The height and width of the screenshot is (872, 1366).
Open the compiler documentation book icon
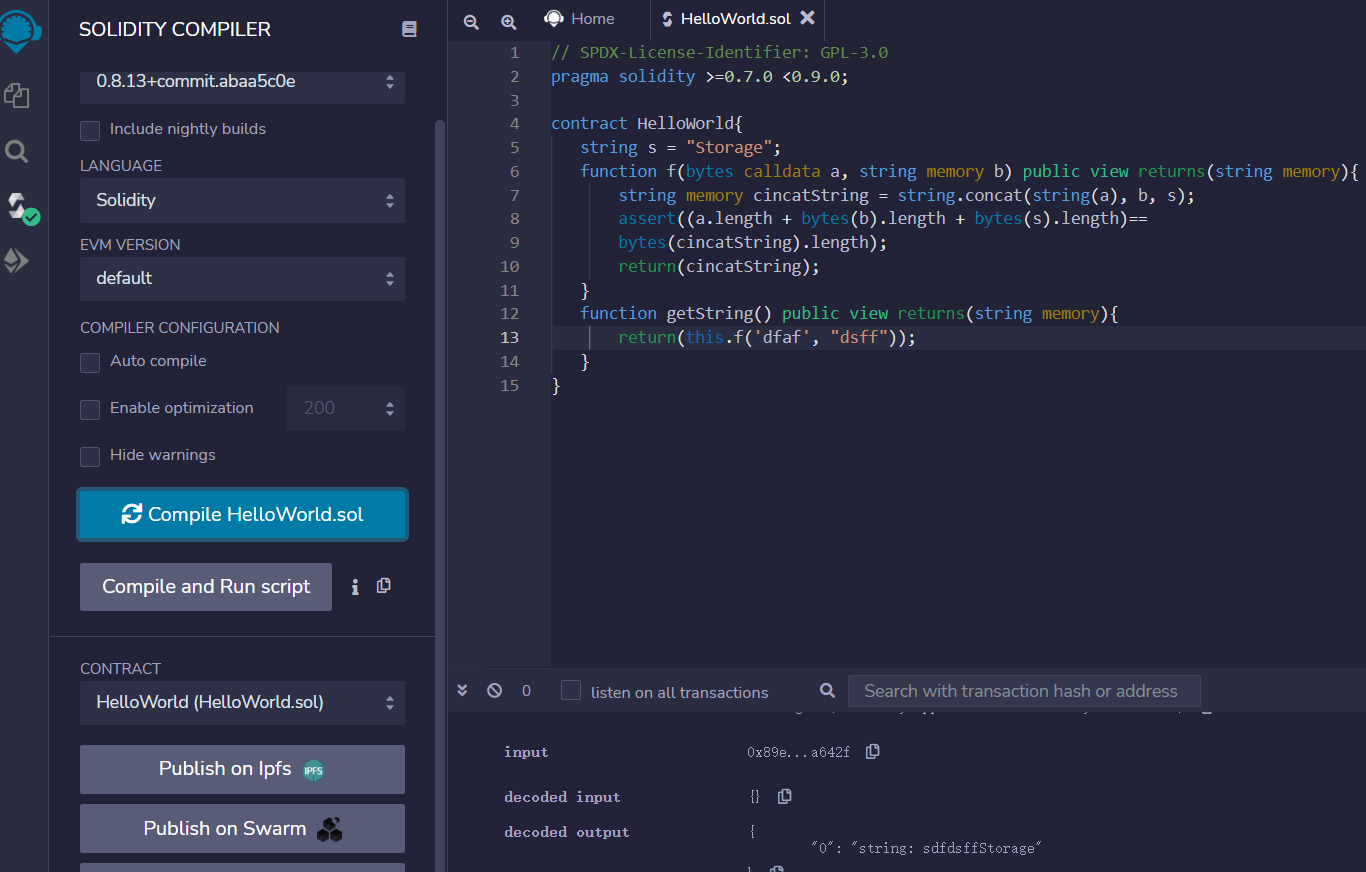click(x=409, y=29)
